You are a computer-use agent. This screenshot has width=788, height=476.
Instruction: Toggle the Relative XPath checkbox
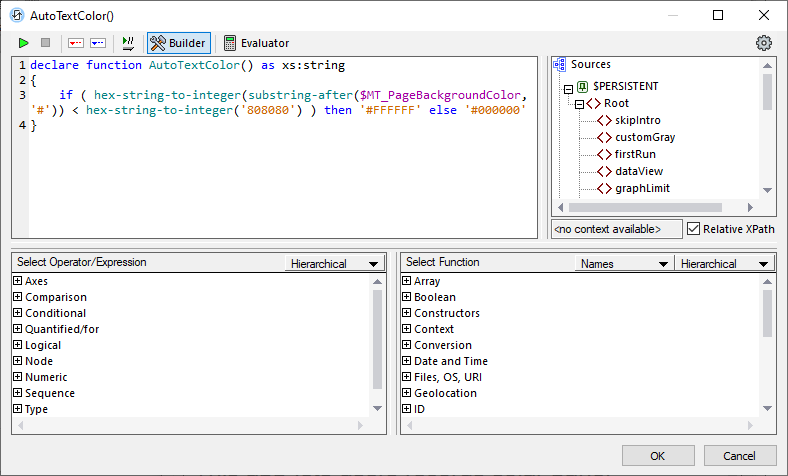pyautogui.click(x=695, y=229)
